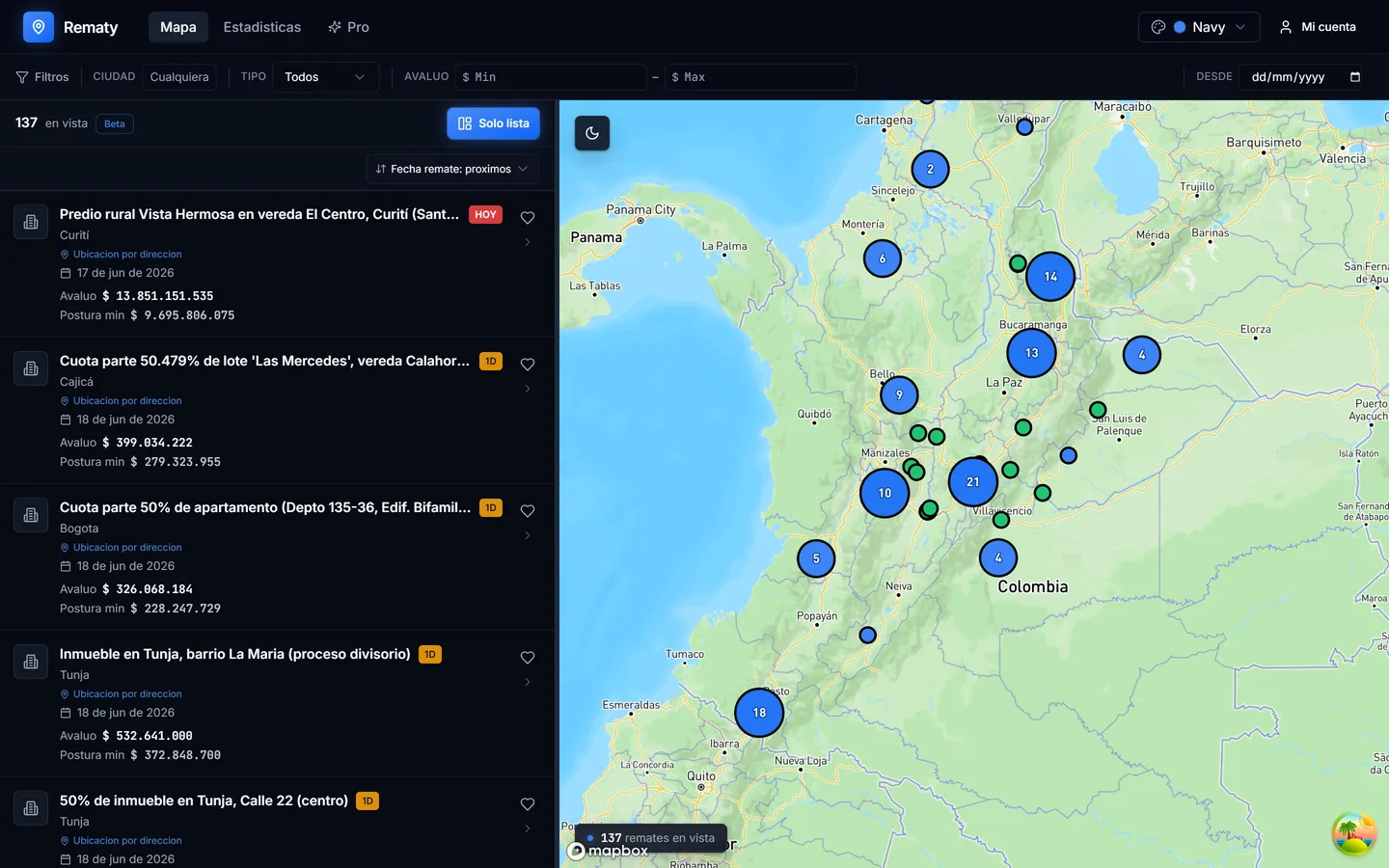Click the map cluster of 9
1389x868 pixels.
tap(899, 394)
